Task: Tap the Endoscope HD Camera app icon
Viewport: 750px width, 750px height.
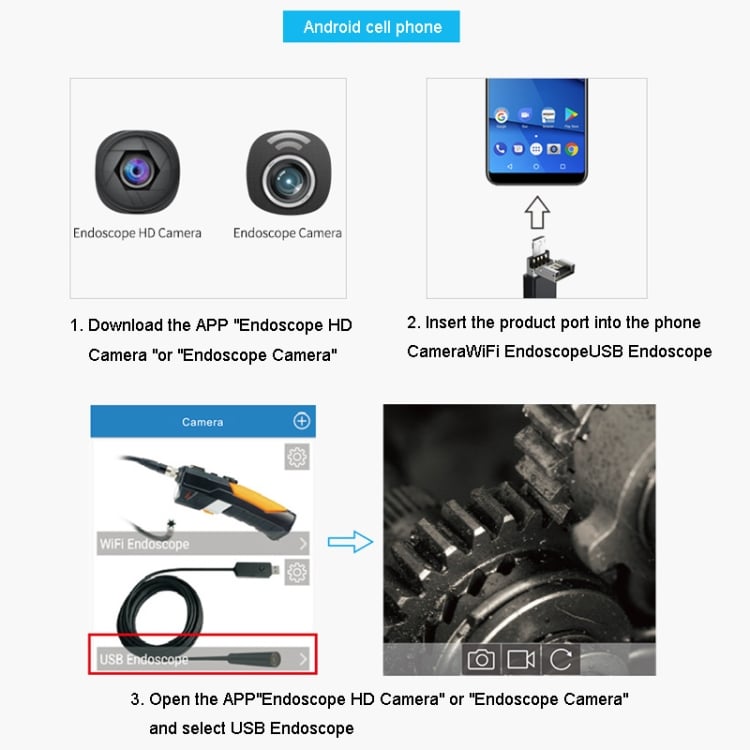Action: click(137, 172)
